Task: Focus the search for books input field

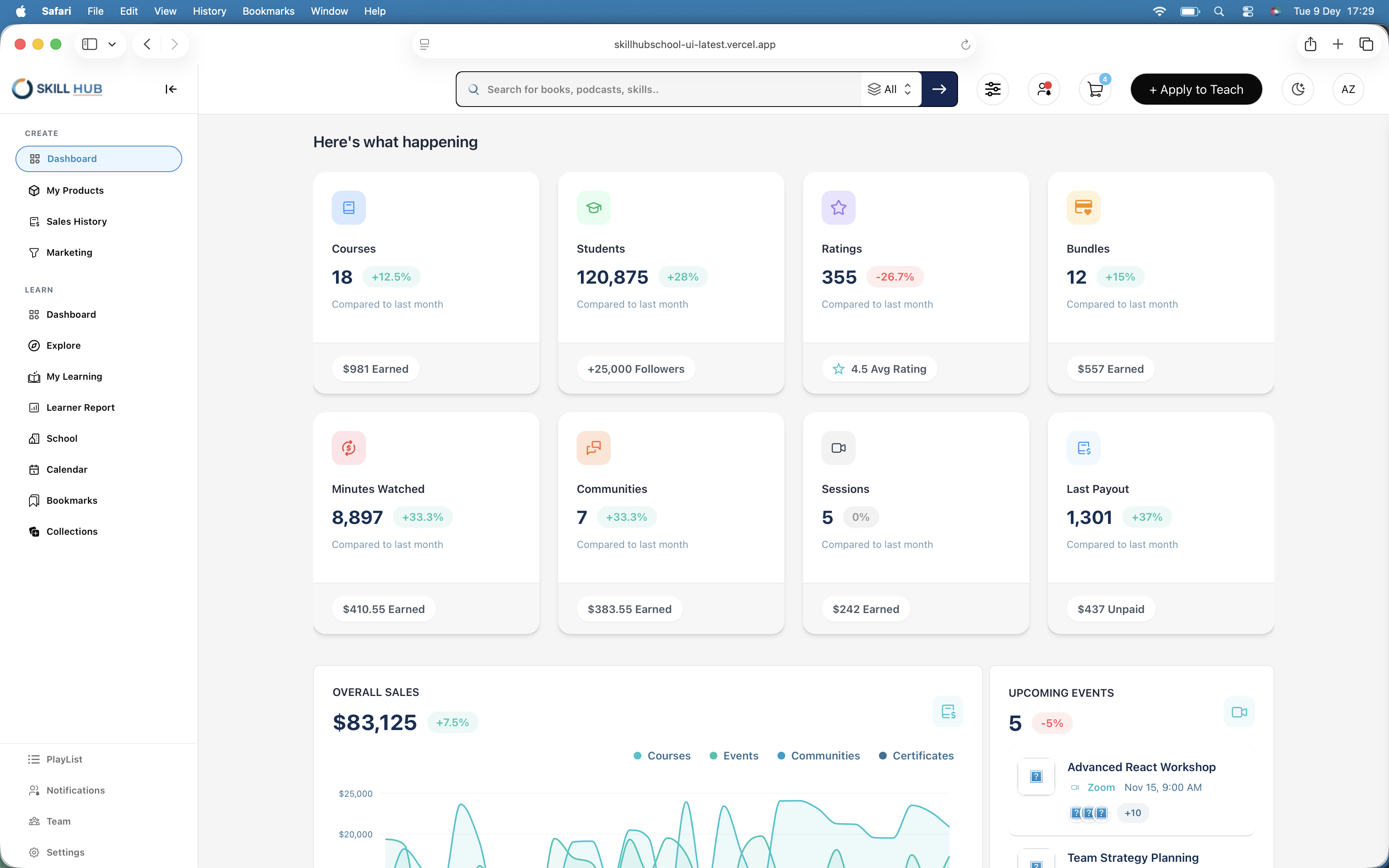Action: click(x=666, y=89)
